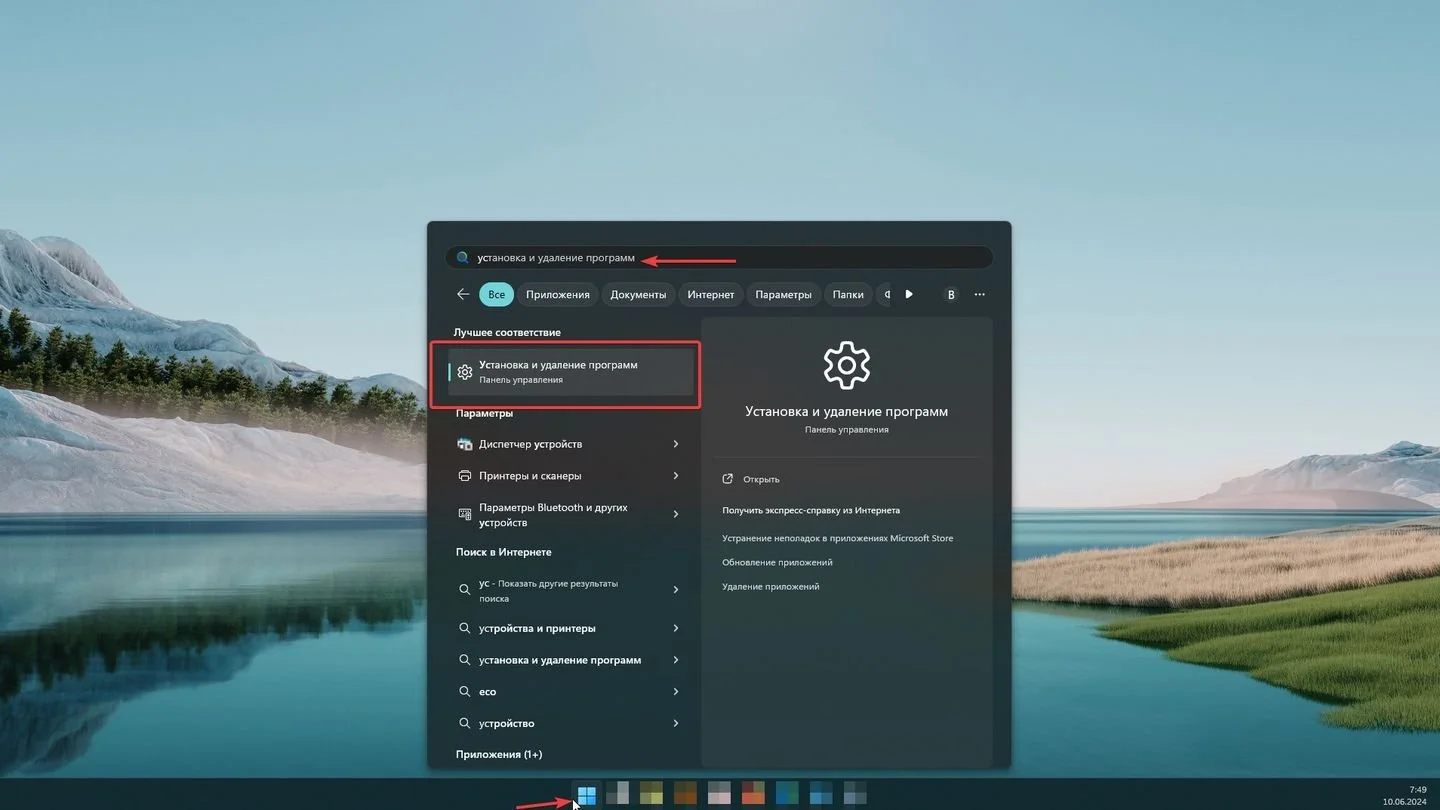Image resolution: width=1440 pixels, height=810 pixels.
Task: Expand arrow for Диспетчер устройств
Action: coord(676,444)
